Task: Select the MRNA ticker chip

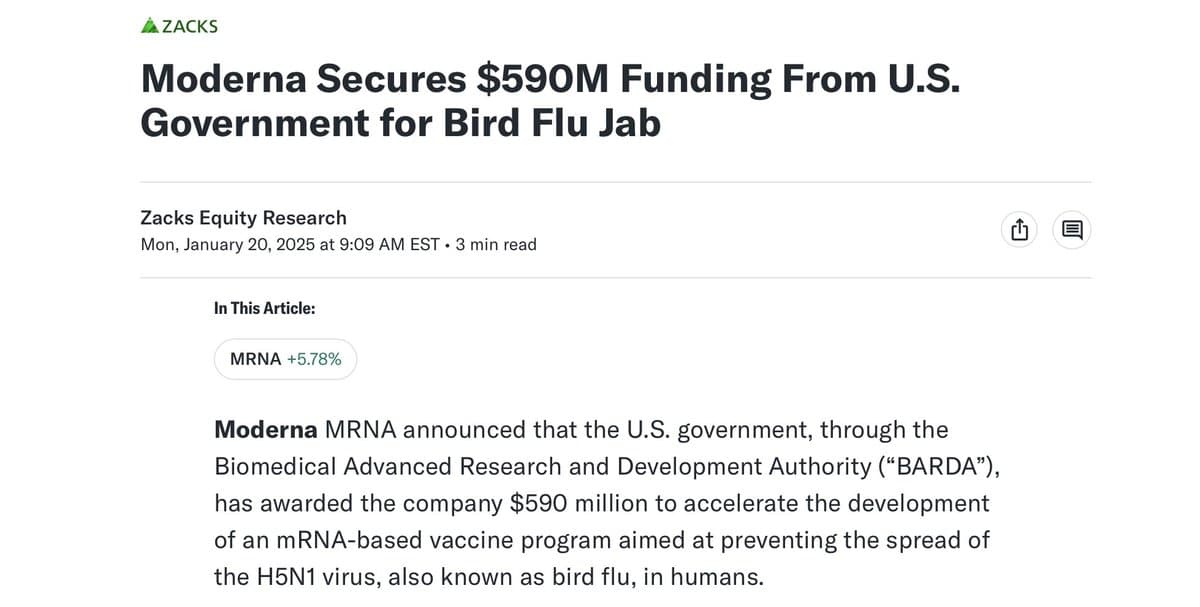Action: point(256,359)
